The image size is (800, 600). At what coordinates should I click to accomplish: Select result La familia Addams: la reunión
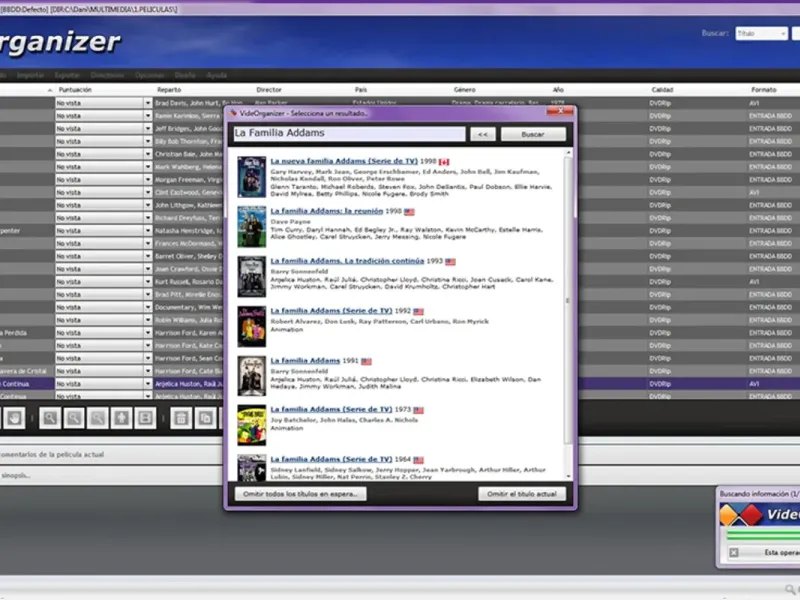[327, 211]
